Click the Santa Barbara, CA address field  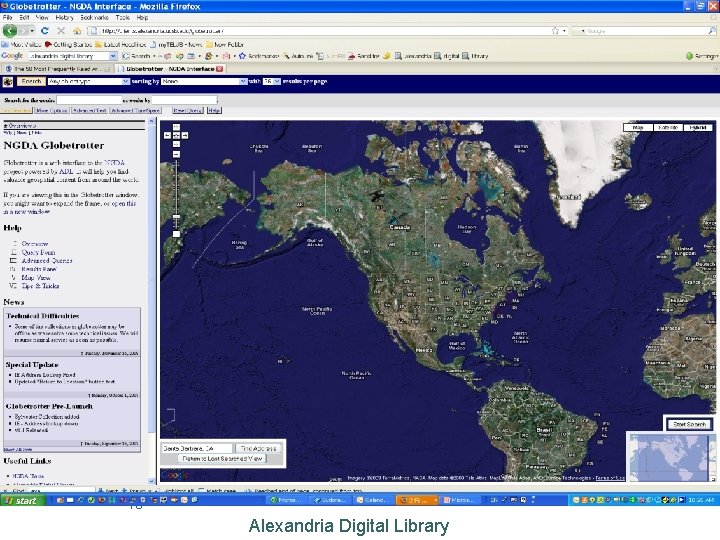197,449
